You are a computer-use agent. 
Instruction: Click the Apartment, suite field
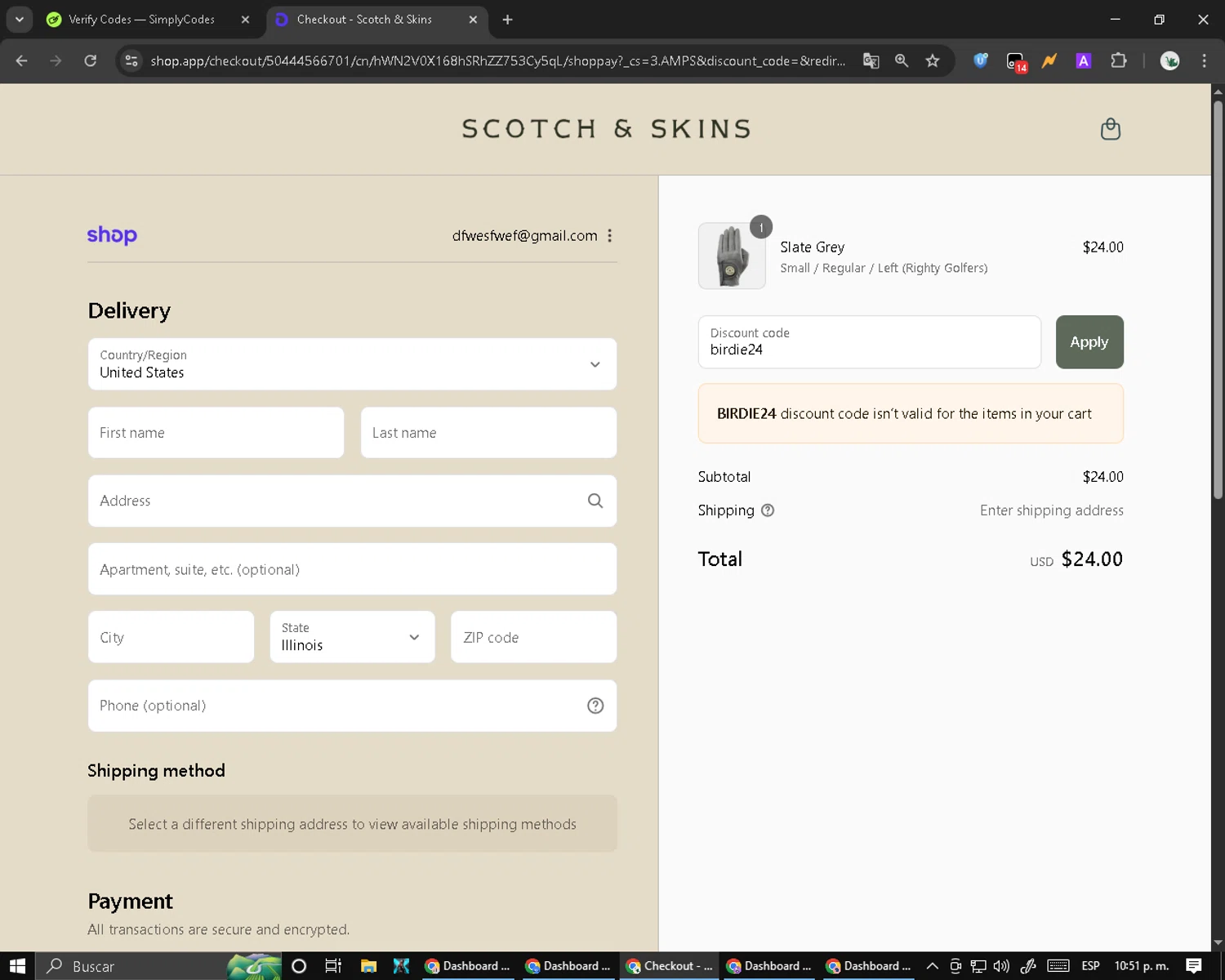352,569
